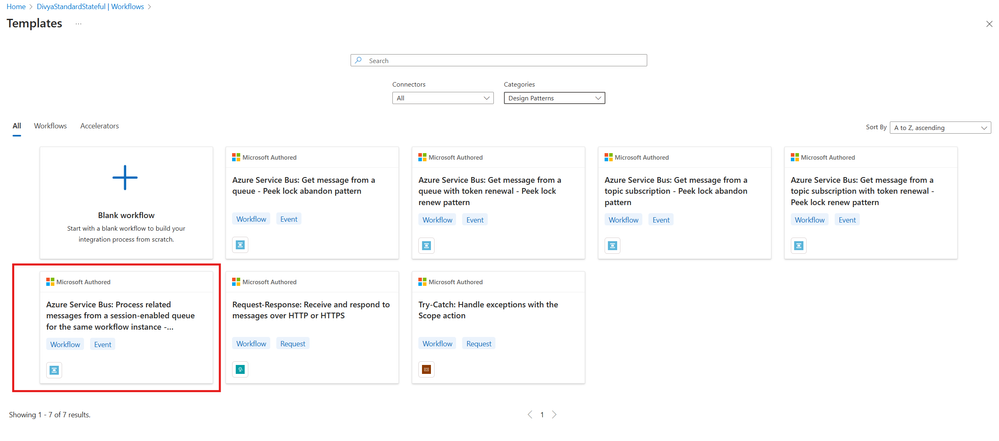Click the HTTP Request connector icon on Request-Response card
This screenshot has width=999, height=441.
(x=240, y=370)
